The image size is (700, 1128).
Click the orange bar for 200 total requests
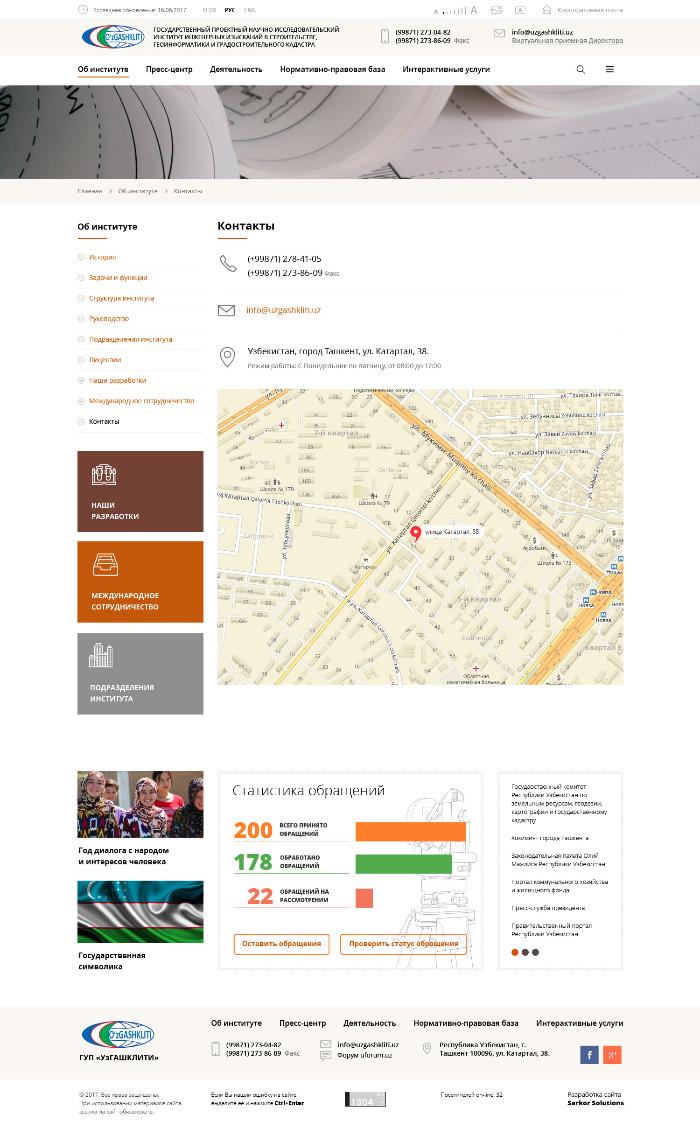tap(411, 832)
